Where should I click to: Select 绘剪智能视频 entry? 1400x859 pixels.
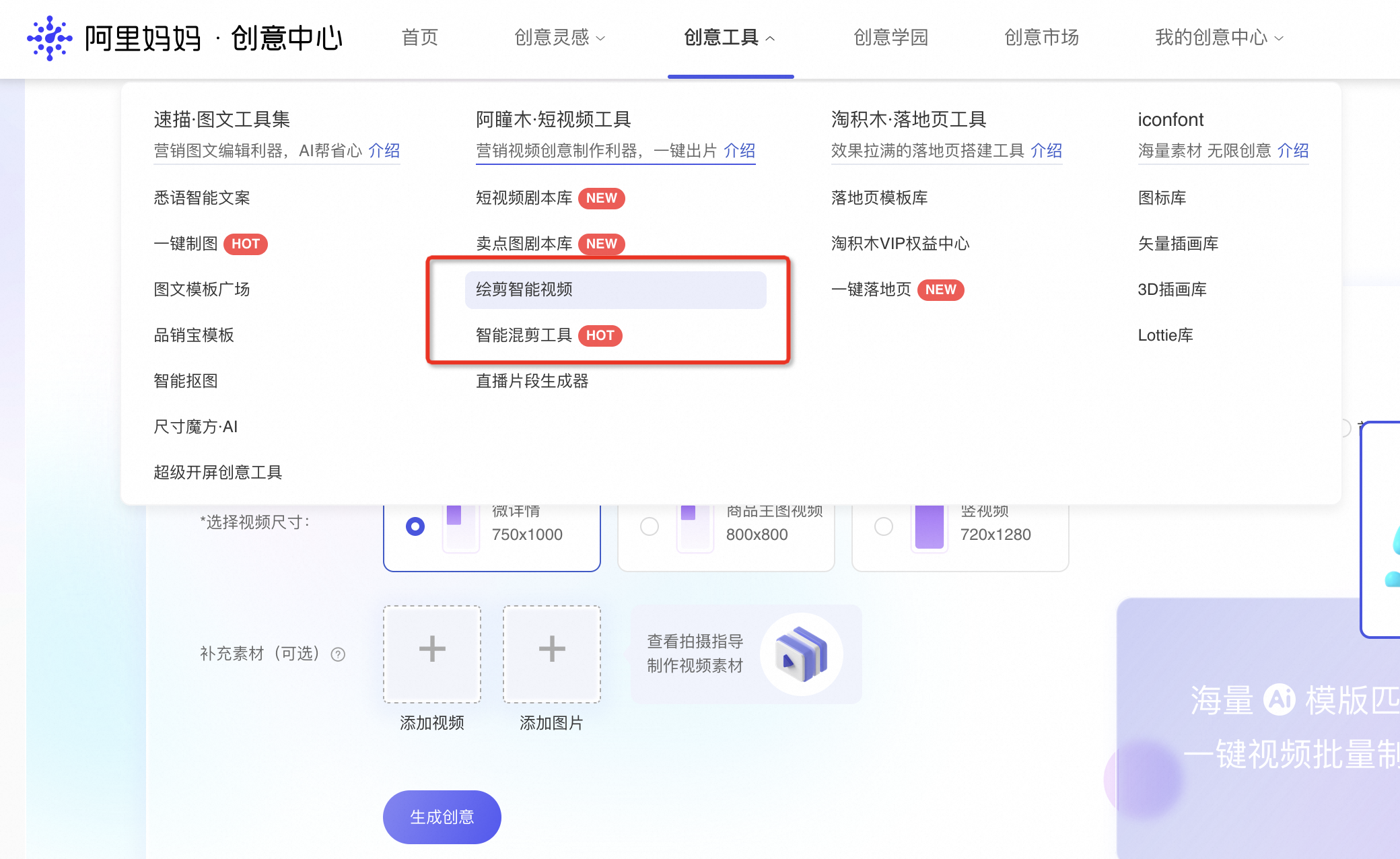[616, 289]
